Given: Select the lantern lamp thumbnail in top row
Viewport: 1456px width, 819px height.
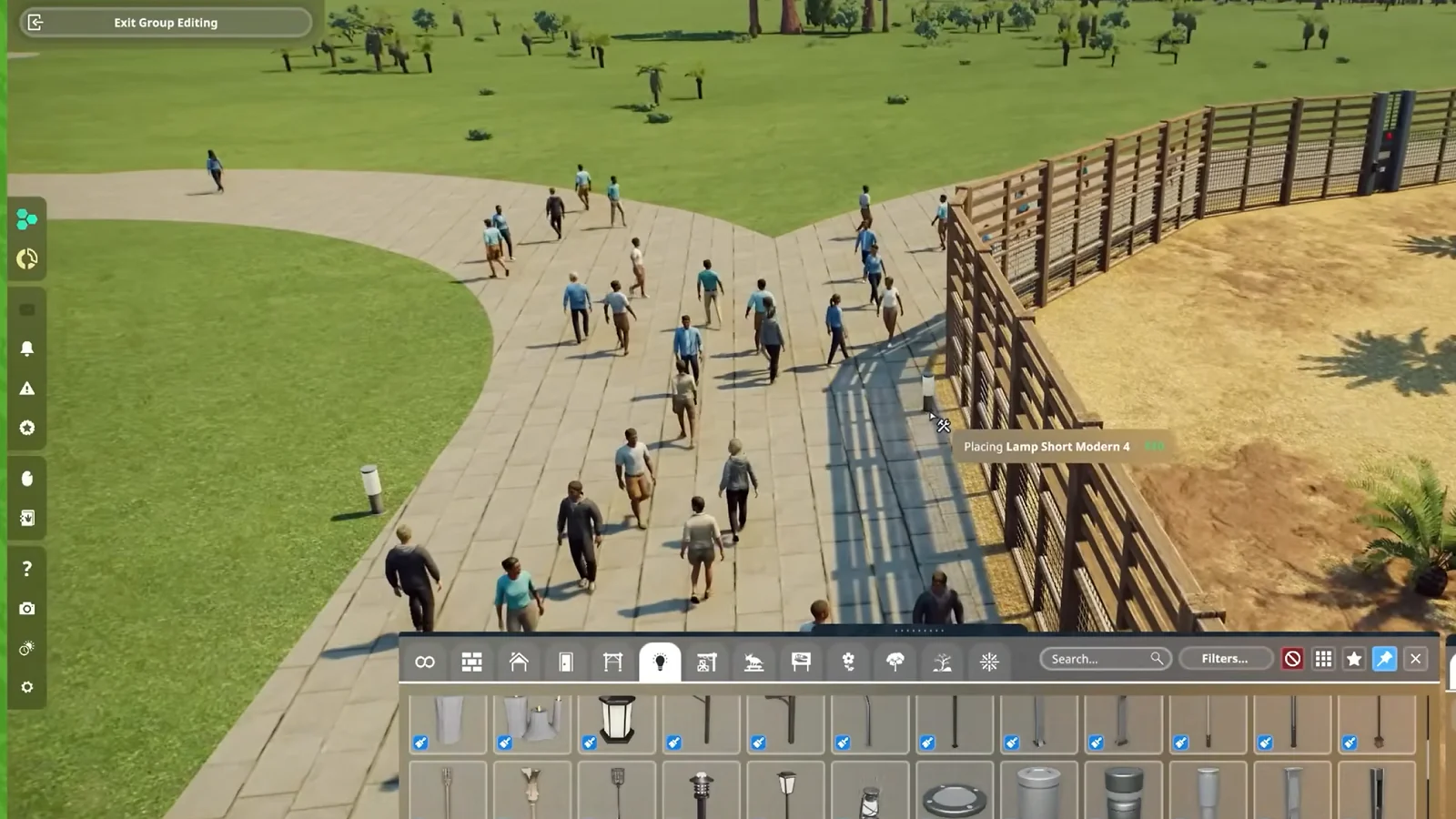Looking at the screenshot, I should click(x=617, y=723).
